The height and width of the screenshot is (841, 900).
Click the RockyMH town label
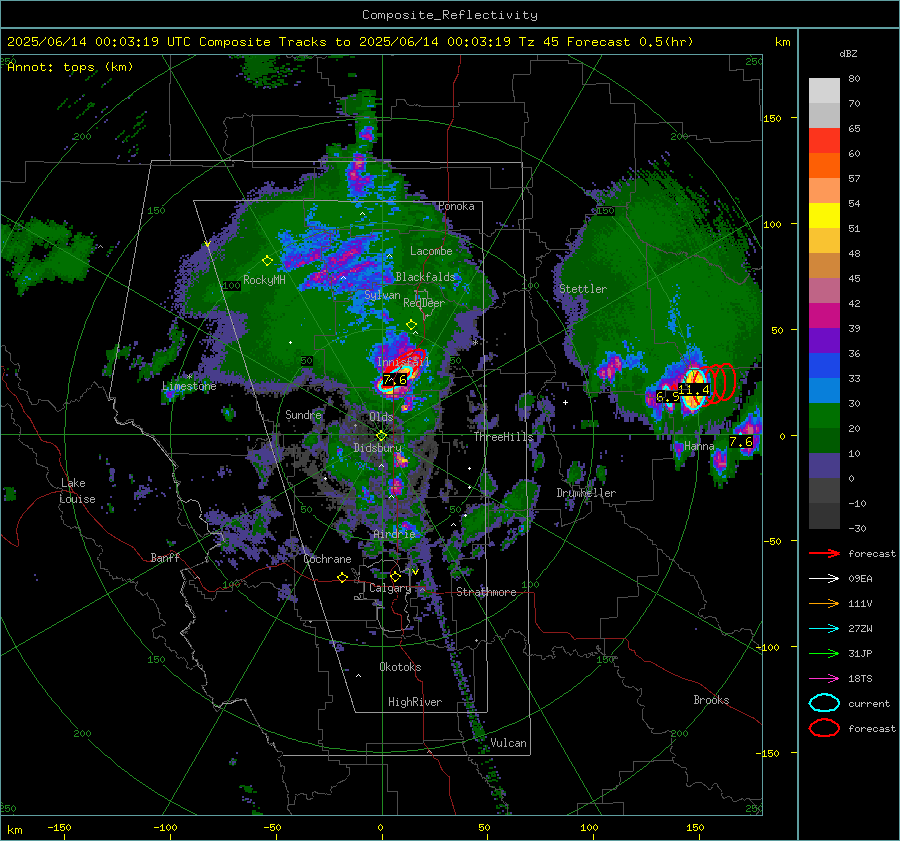(264, 280)
